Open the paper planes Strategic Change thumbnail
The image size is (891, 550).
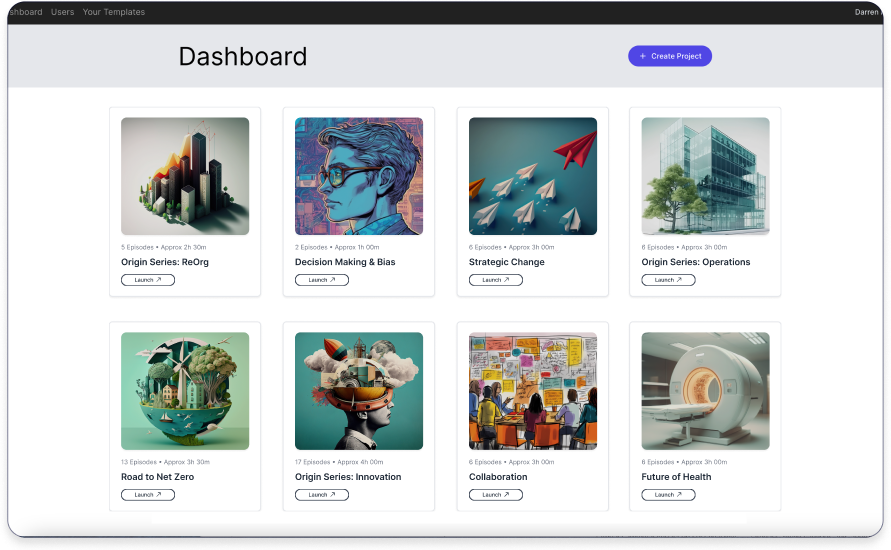tap(532, 176)
